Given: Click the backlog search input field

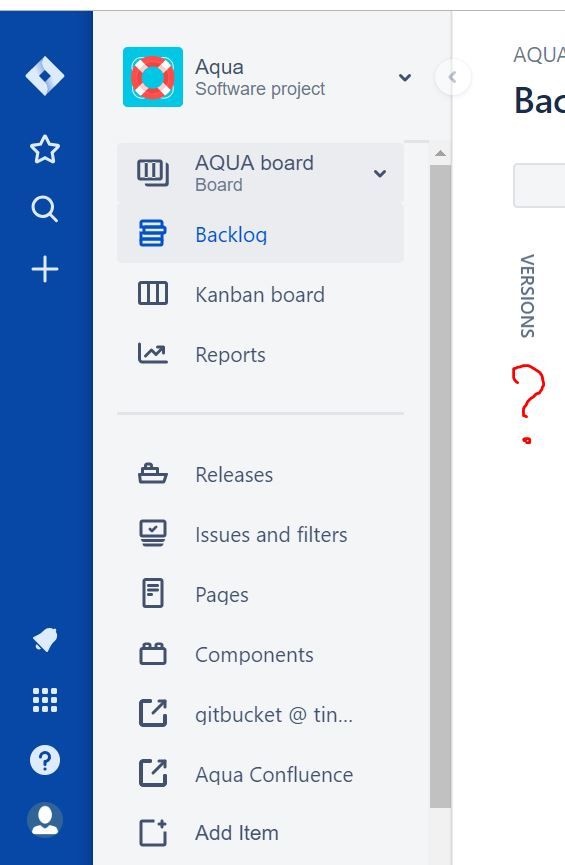Looking at the screenshot, I should click(539, 185).
